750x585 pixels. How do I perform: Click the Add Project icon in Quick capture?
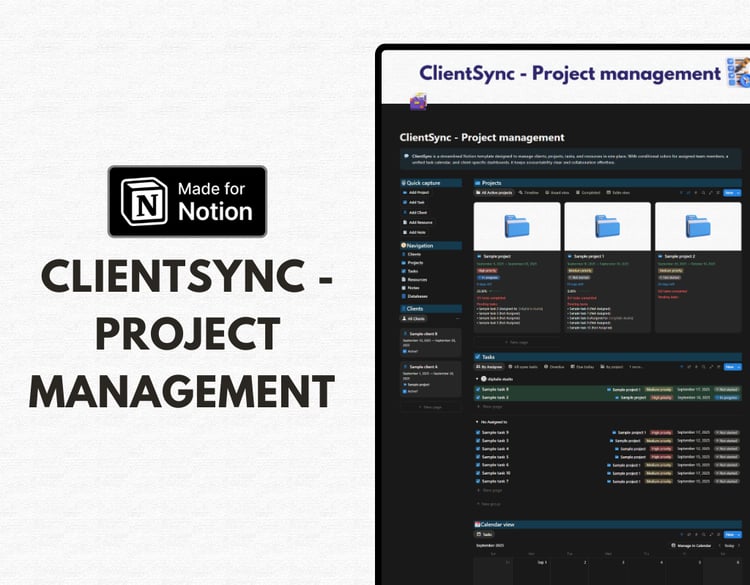[405, 193]
